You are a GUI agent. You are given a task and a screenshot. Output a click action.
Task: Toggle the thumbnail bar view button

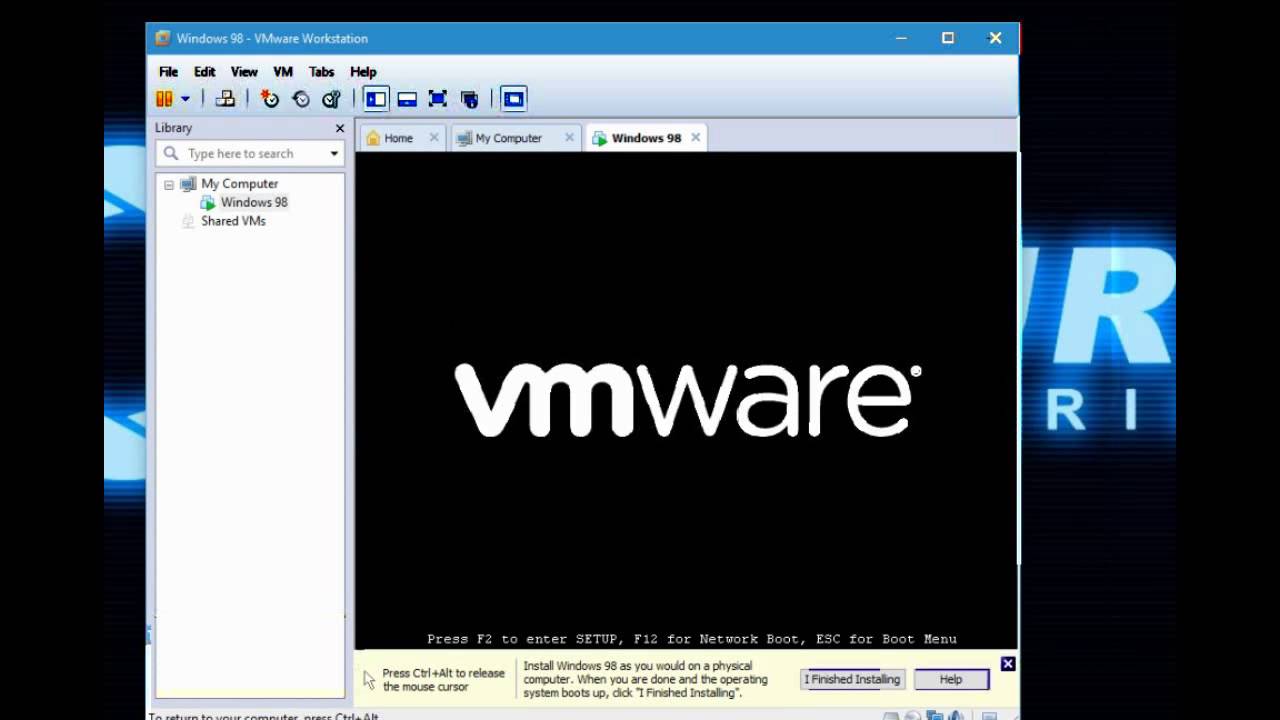[x=407, y=98]
